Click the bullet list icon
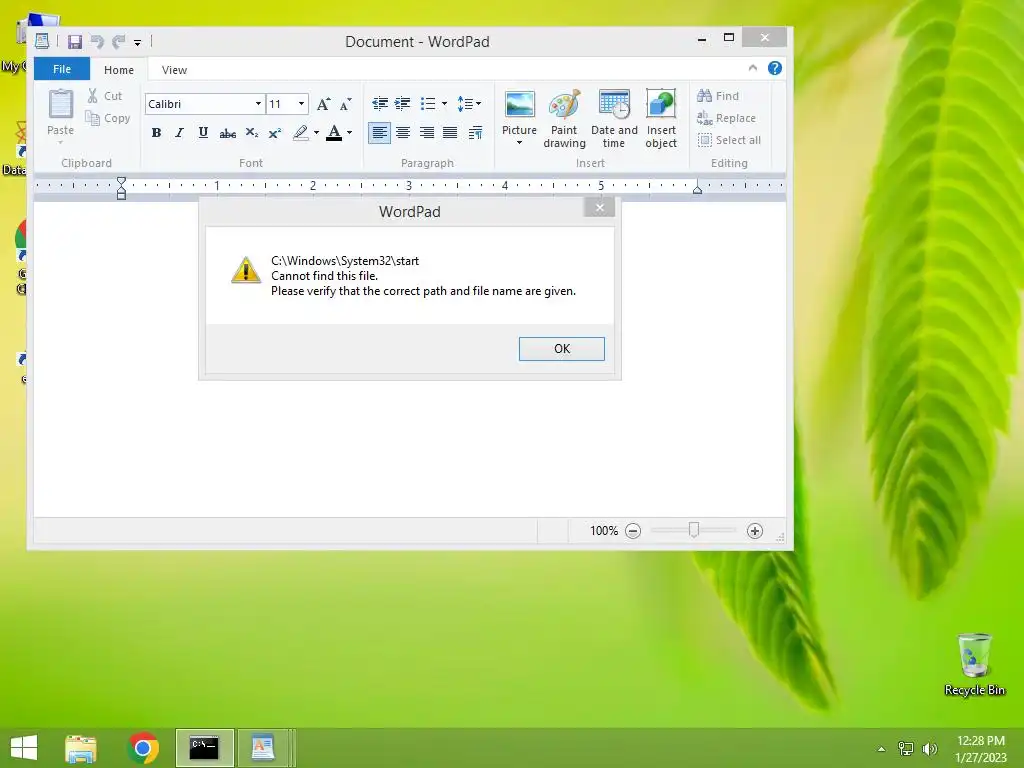 [428, 104]
